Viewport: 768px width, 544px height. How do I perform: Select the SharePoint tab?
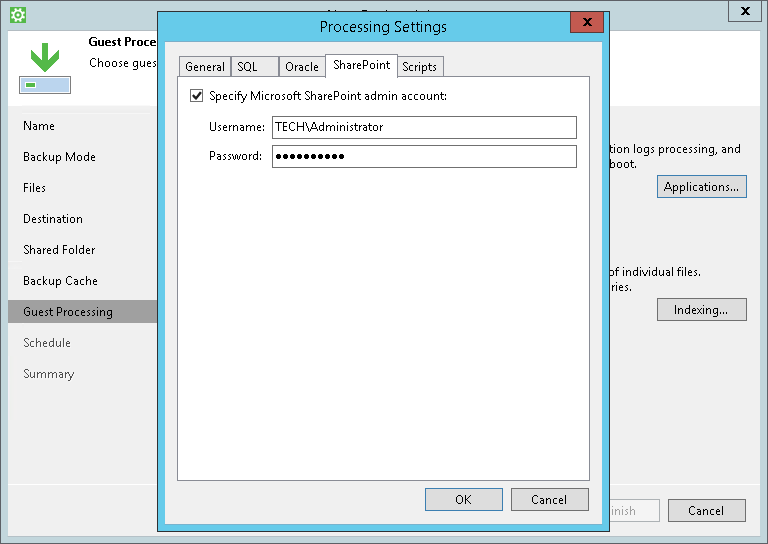(x=361, y=65)
